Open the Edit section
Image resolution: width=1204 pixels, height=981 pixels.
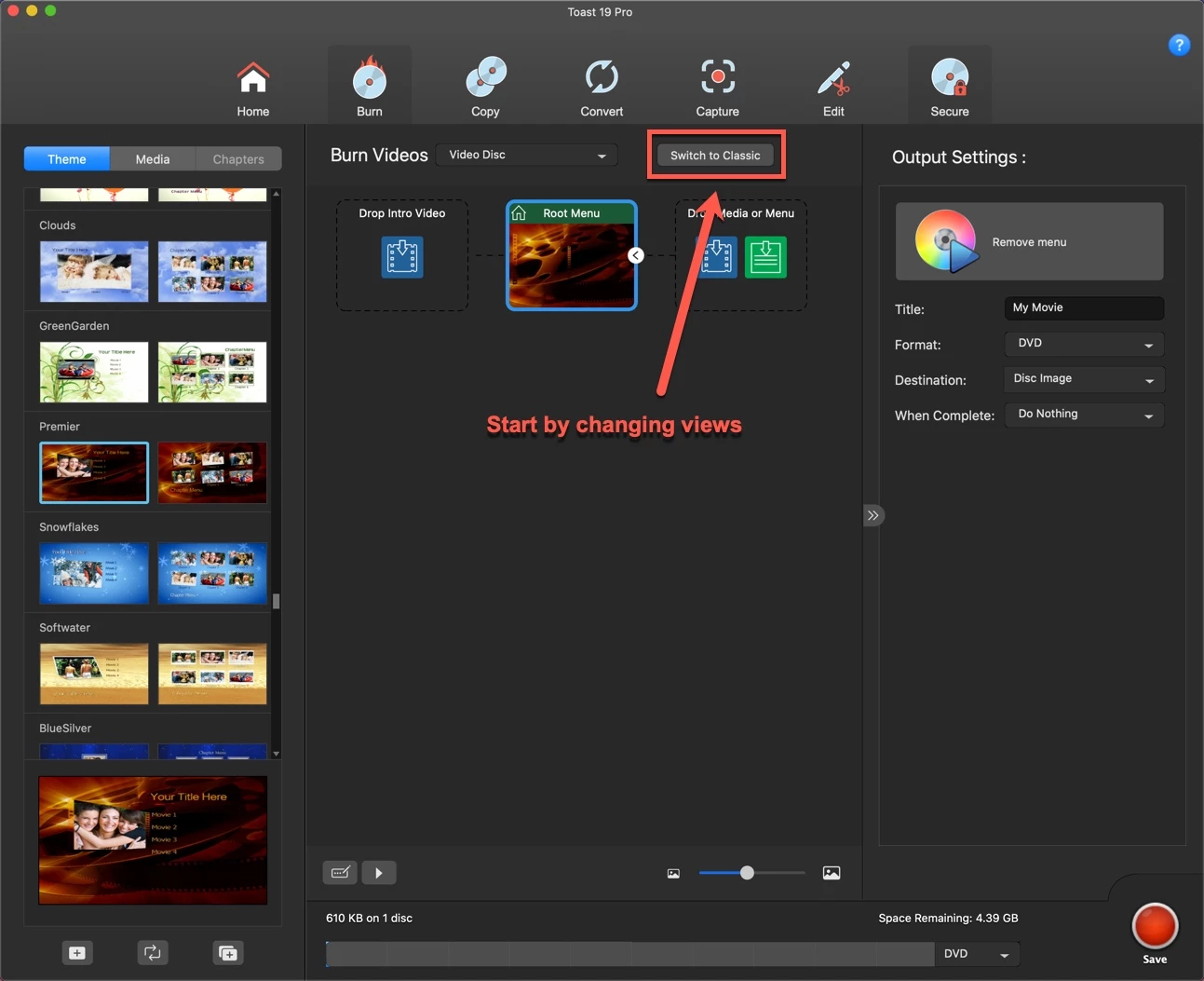tap(833, 89)
